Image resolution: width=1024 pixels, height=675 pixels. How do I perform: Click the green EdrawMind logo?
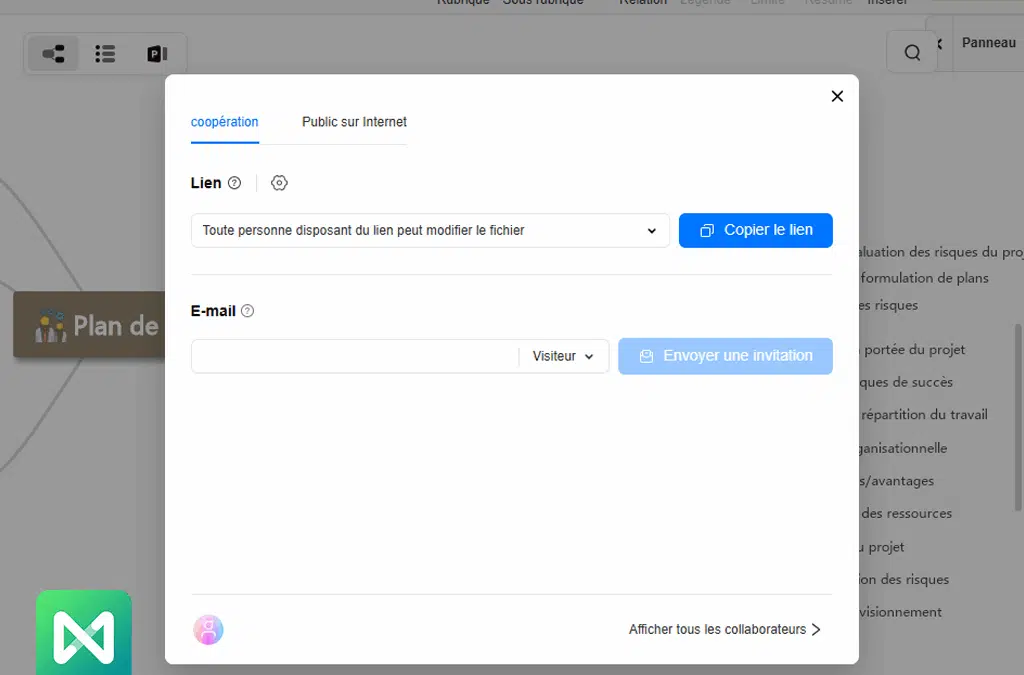click(x=84, y=632)
